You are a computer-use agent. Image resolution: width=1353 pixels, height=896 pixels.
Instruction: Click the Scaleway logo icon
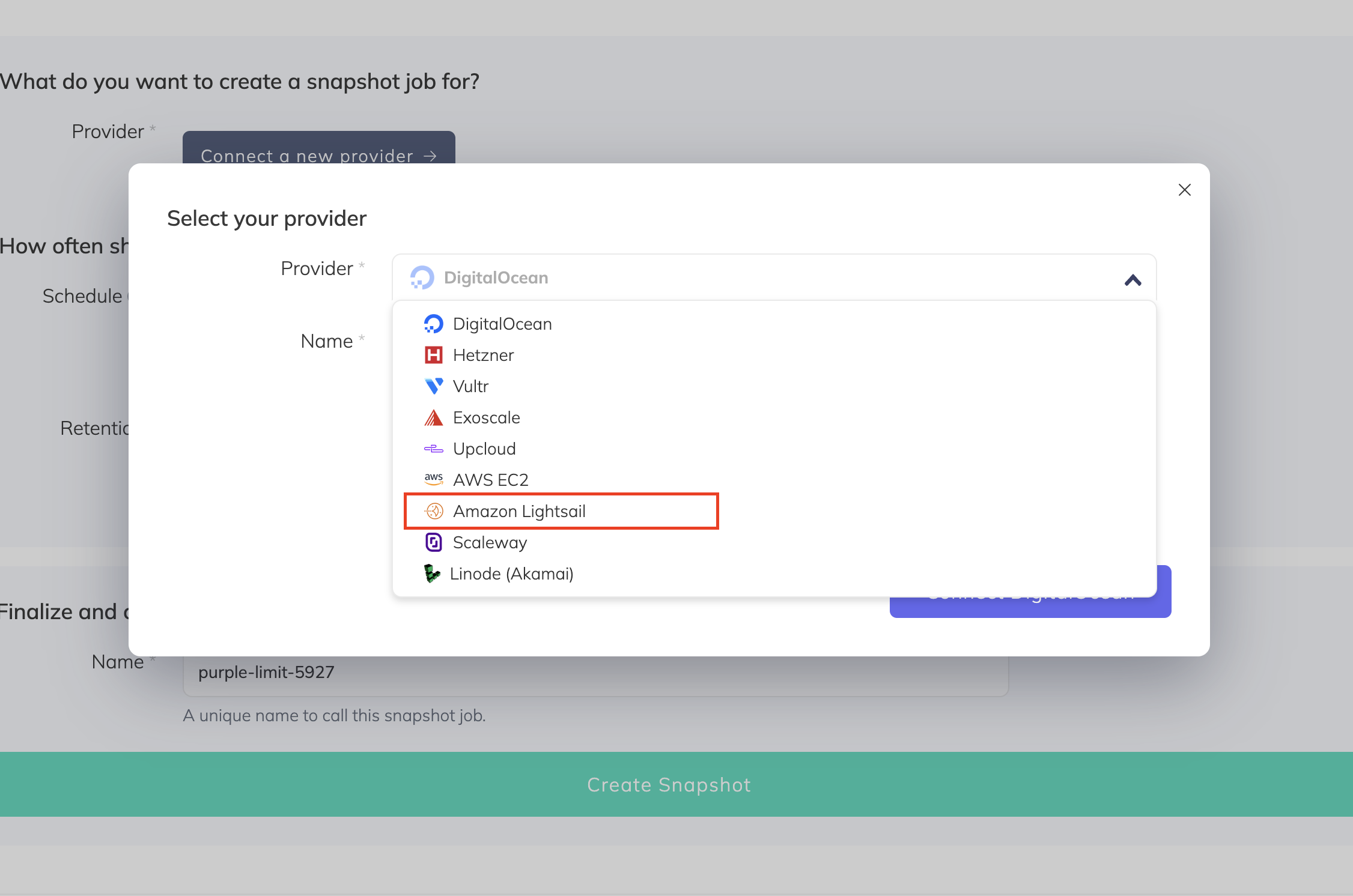(x=433, y=542)
